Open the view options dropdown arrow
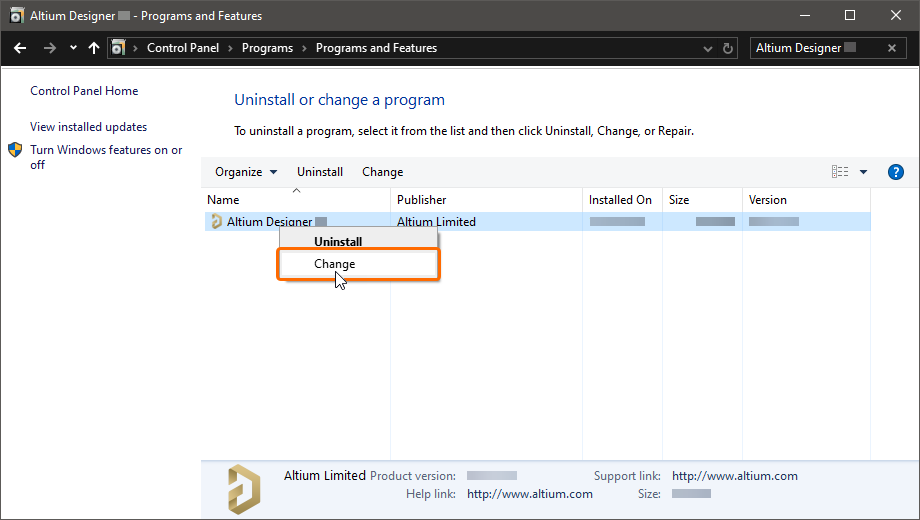920x520 pixels. 863,172
